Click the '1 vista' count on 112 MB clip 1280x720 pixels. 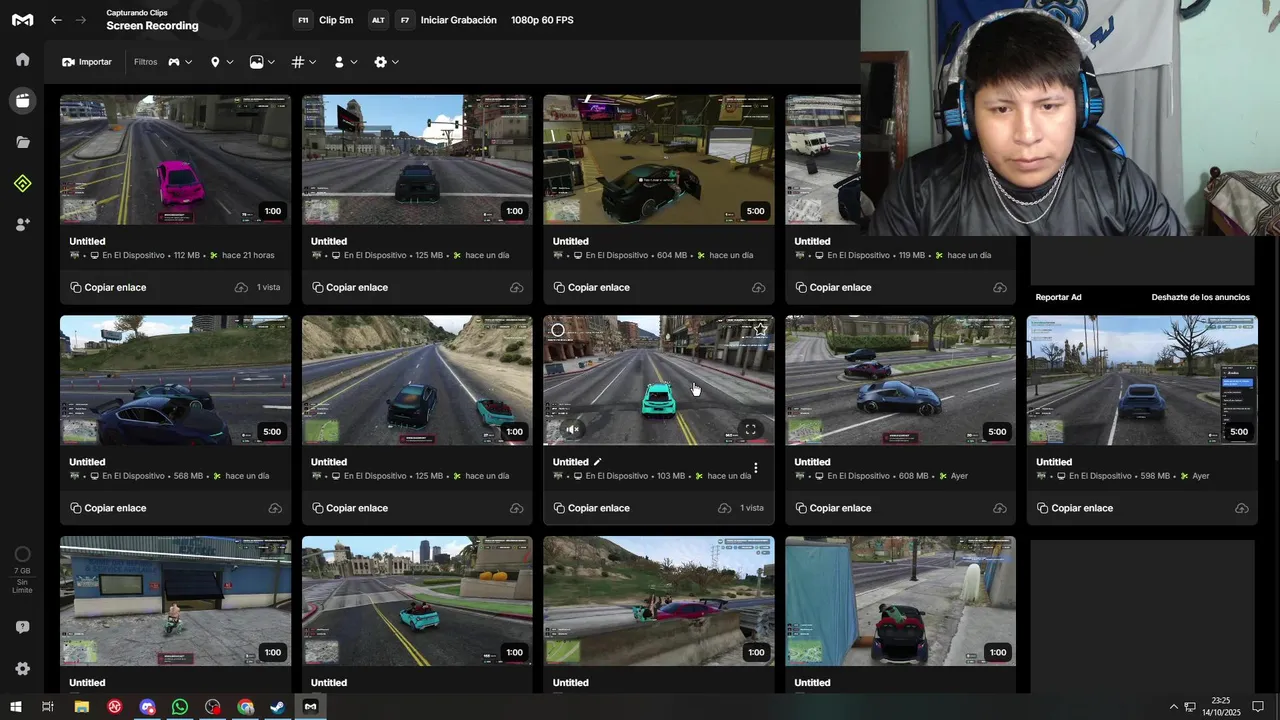click(268, 287)
